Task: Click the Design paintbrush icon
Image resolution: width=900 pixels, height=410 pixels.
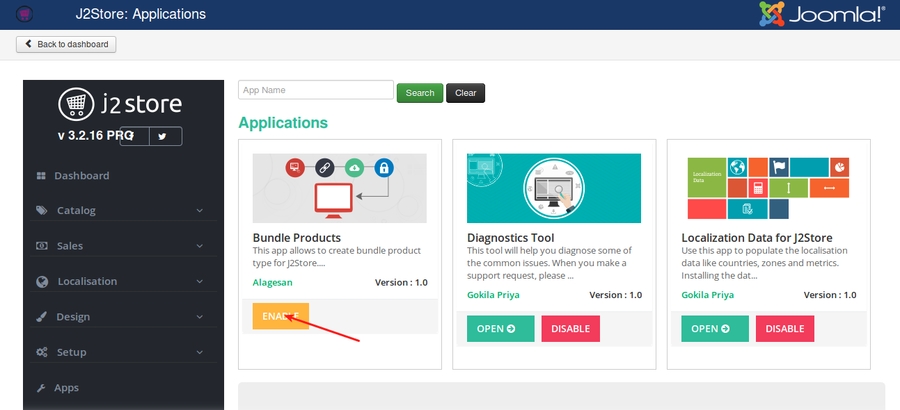Action: pyautogui.click(x=41, y=317)
